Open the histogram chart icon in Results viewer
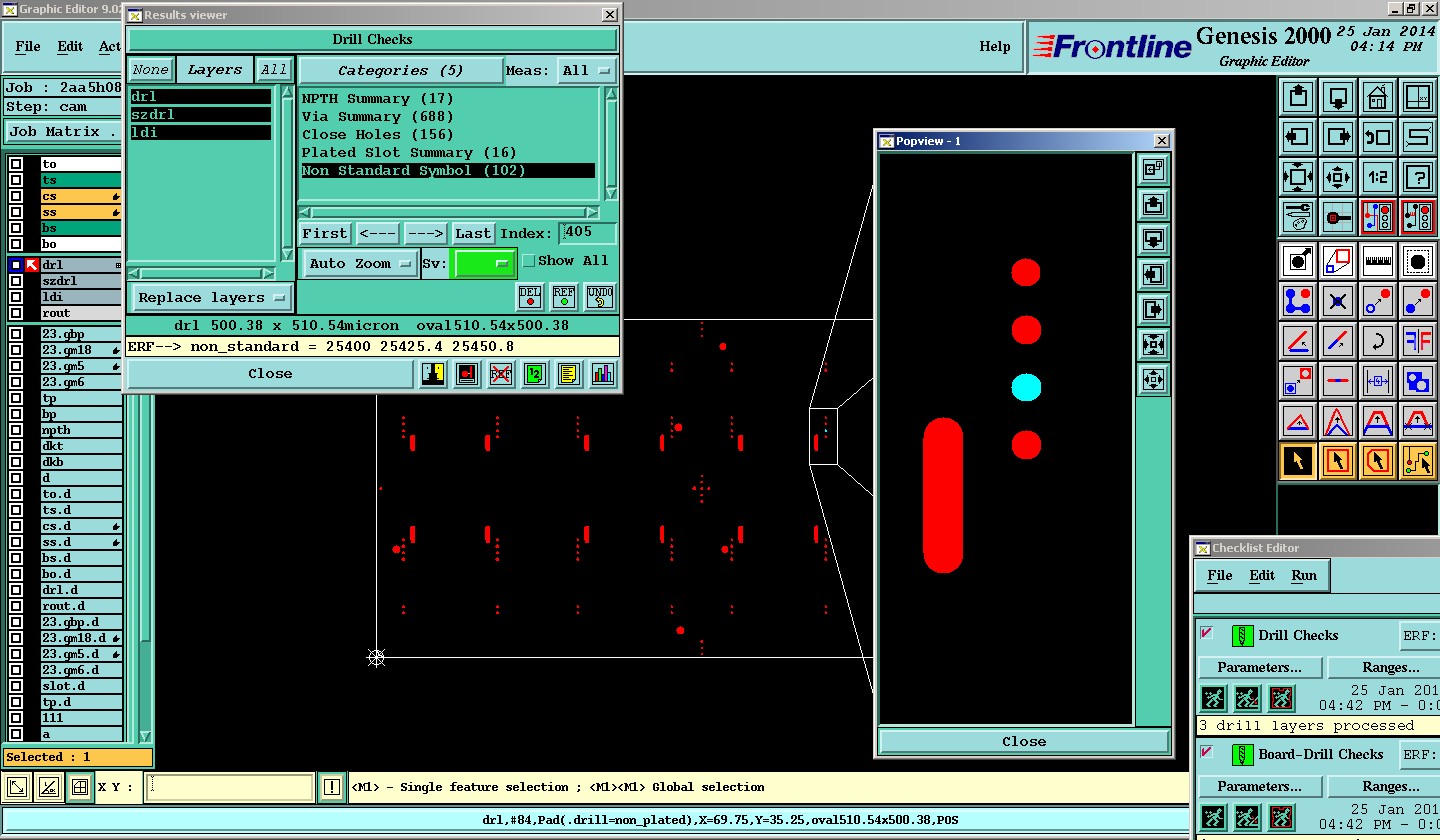Viewport: 1440px width, 840px height. 602,374
